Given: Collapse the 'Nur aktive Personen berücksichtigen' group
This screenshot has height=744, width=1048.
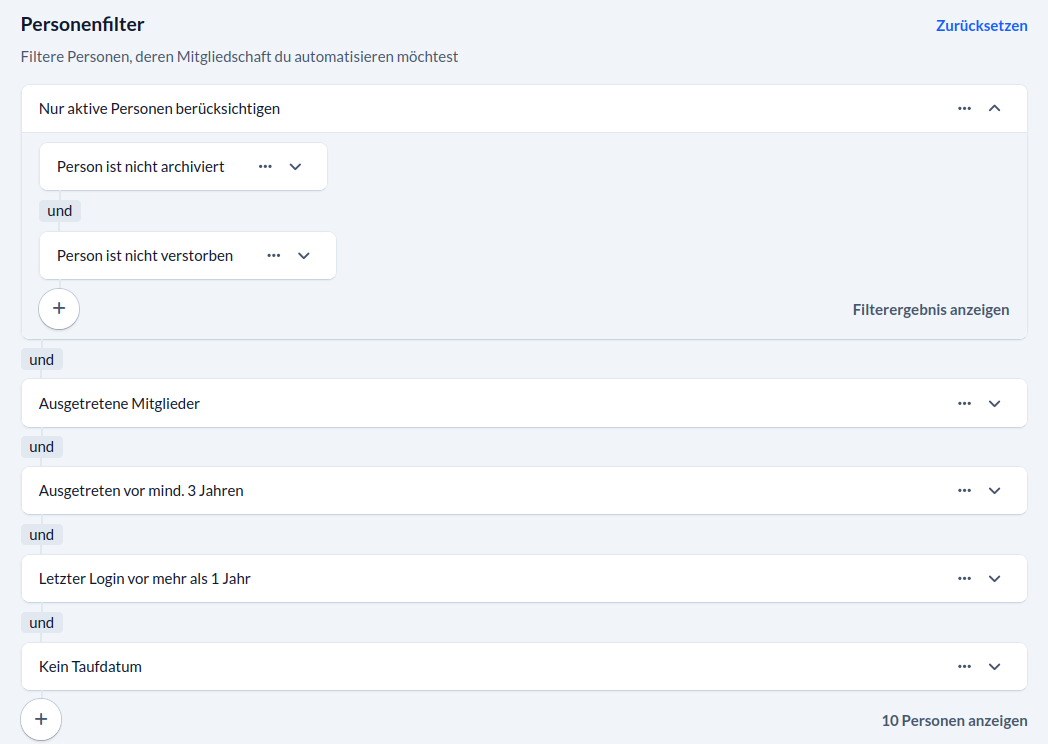Looking at the screenshot, I should pos(994,108).
